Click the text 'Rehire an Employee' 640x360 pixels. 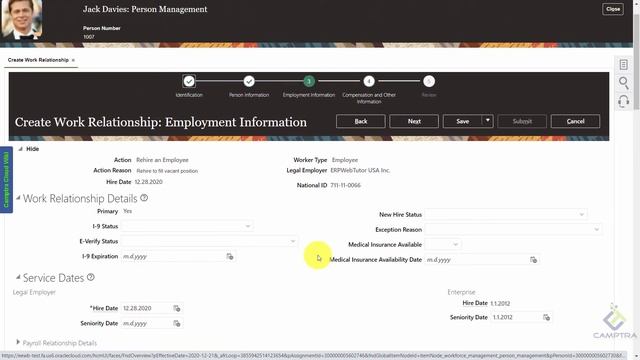[162, 160]
